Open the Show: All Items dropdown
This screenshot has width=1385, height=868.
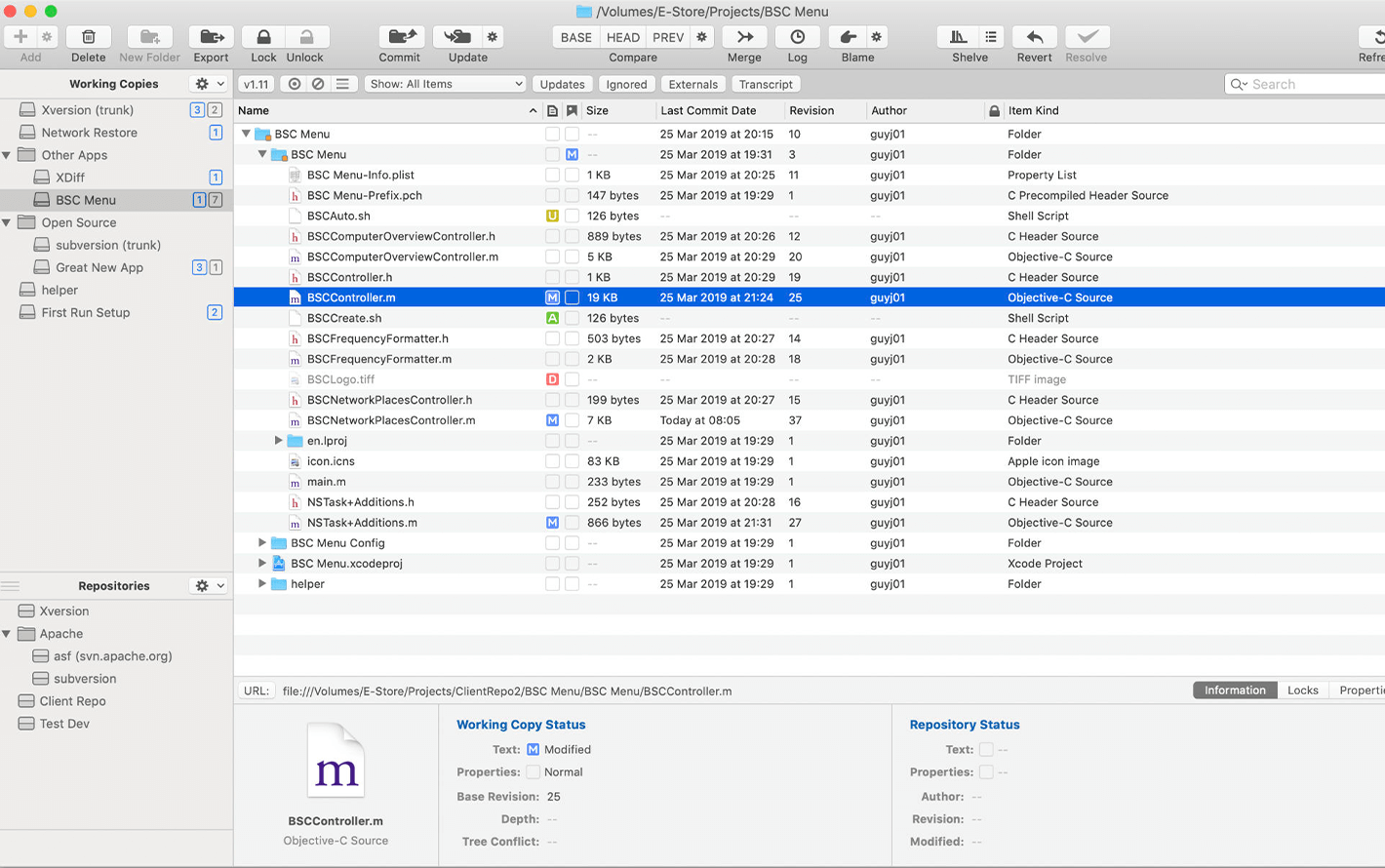pyautogui.click(x=446, y=84)
